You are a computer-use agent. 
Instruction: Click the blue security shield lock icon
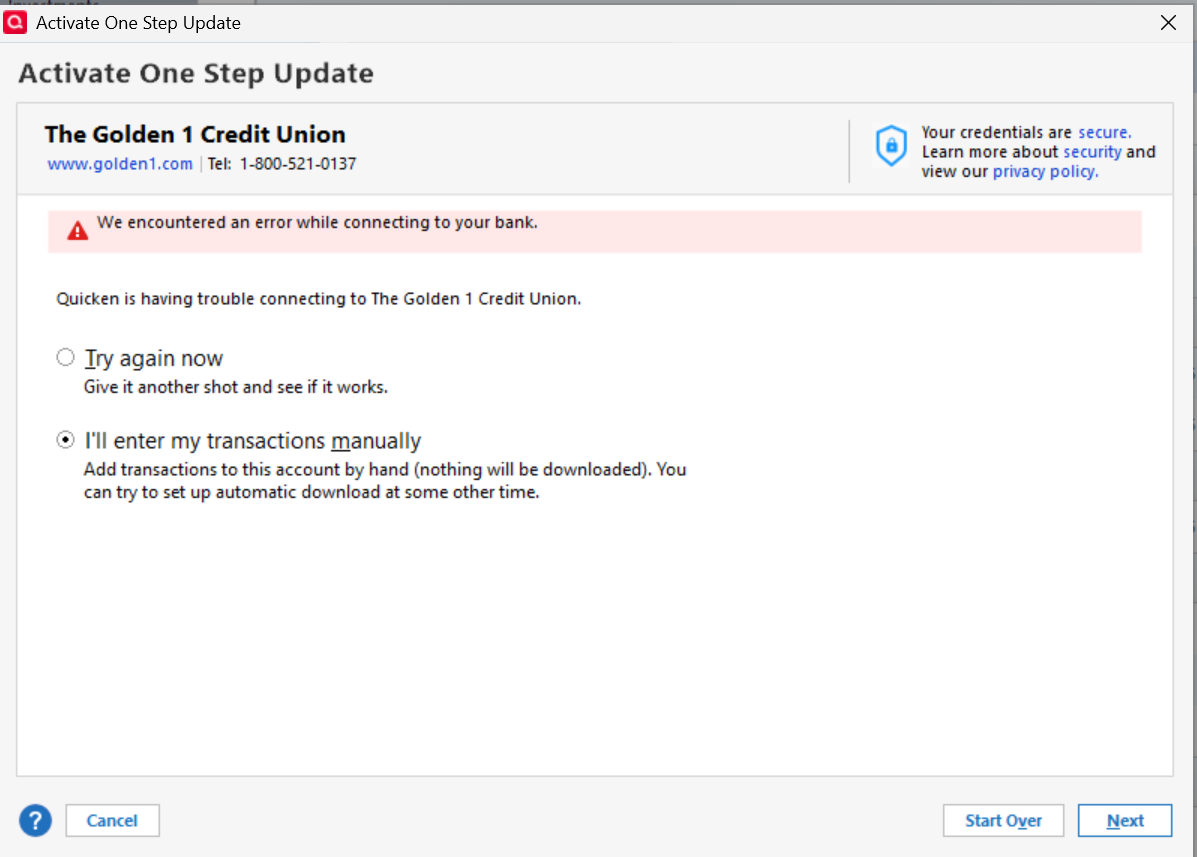click(x=891, y=145)
